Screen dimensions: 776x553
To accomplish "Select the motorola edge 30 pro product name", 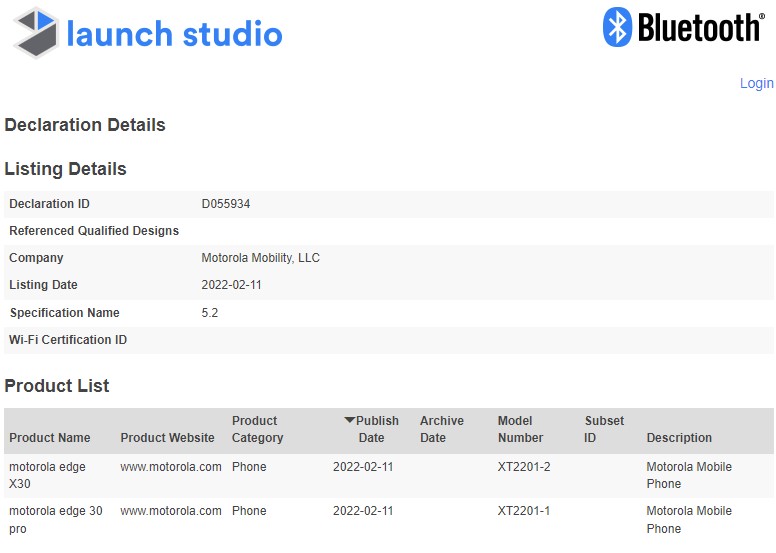I will (x=55, y=520).
